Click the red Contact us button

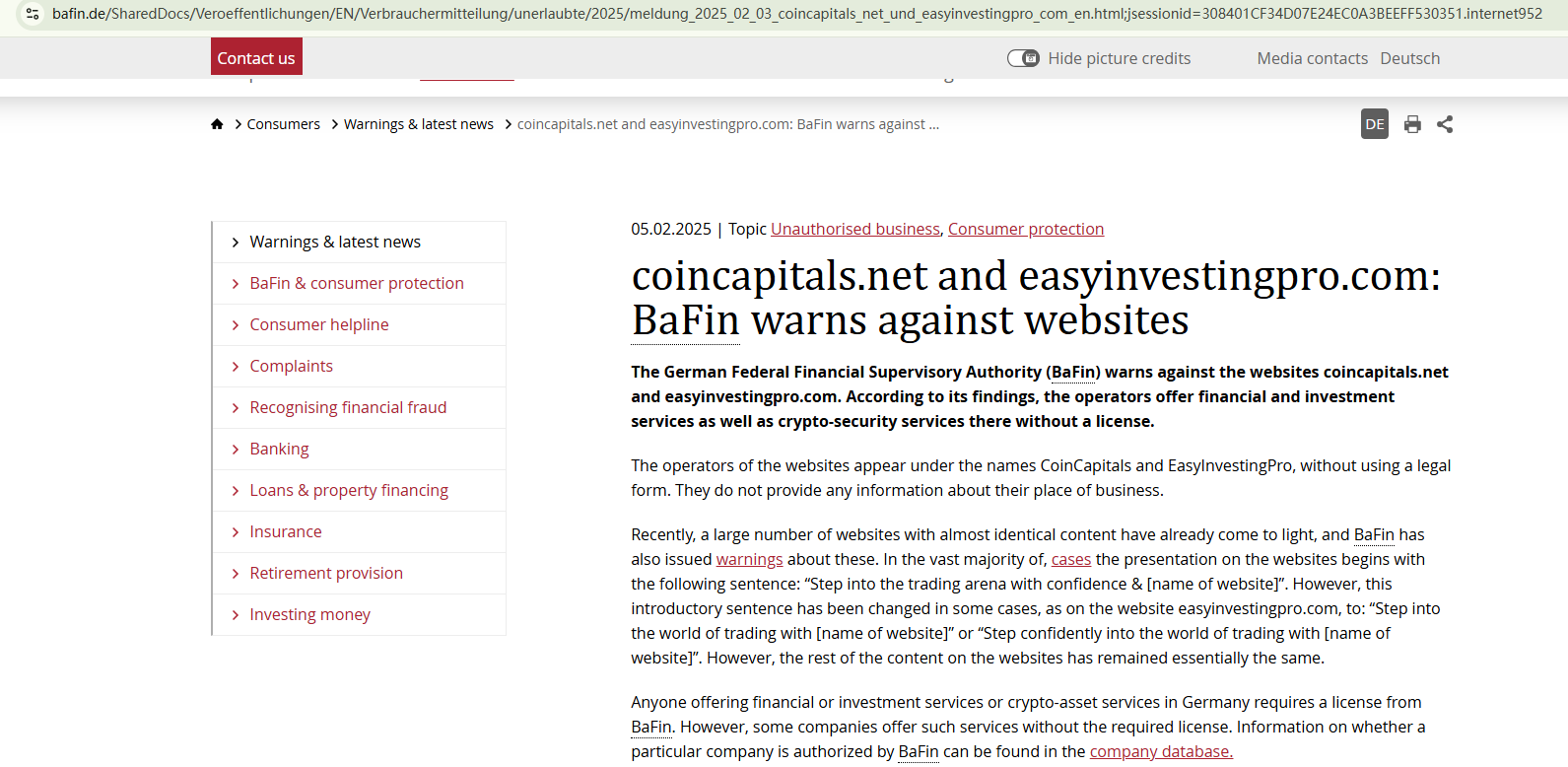[256, 57]
